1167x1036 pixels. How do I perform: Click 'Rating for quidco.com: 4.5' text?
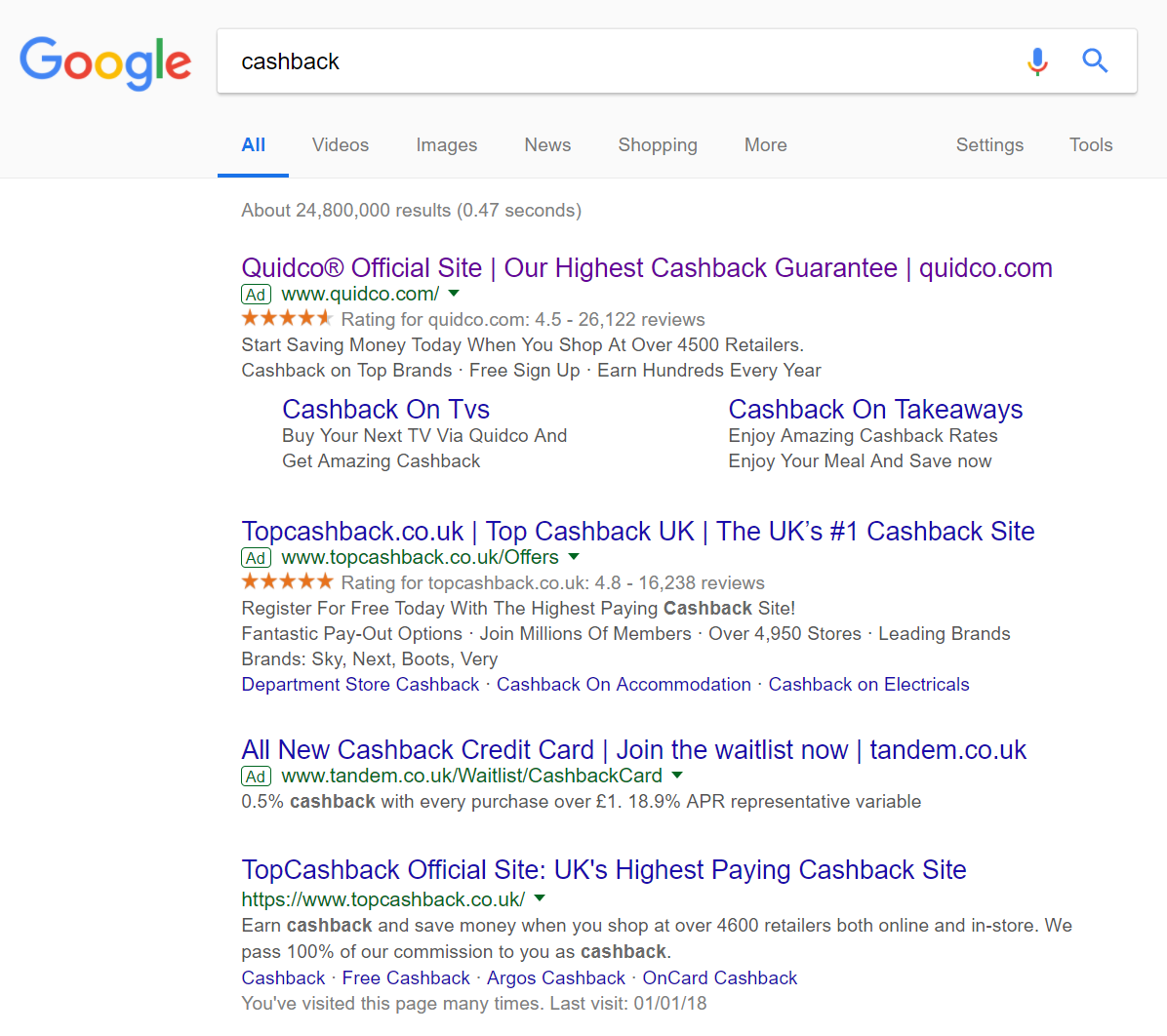pyautogui.click(x=451, y=319)
